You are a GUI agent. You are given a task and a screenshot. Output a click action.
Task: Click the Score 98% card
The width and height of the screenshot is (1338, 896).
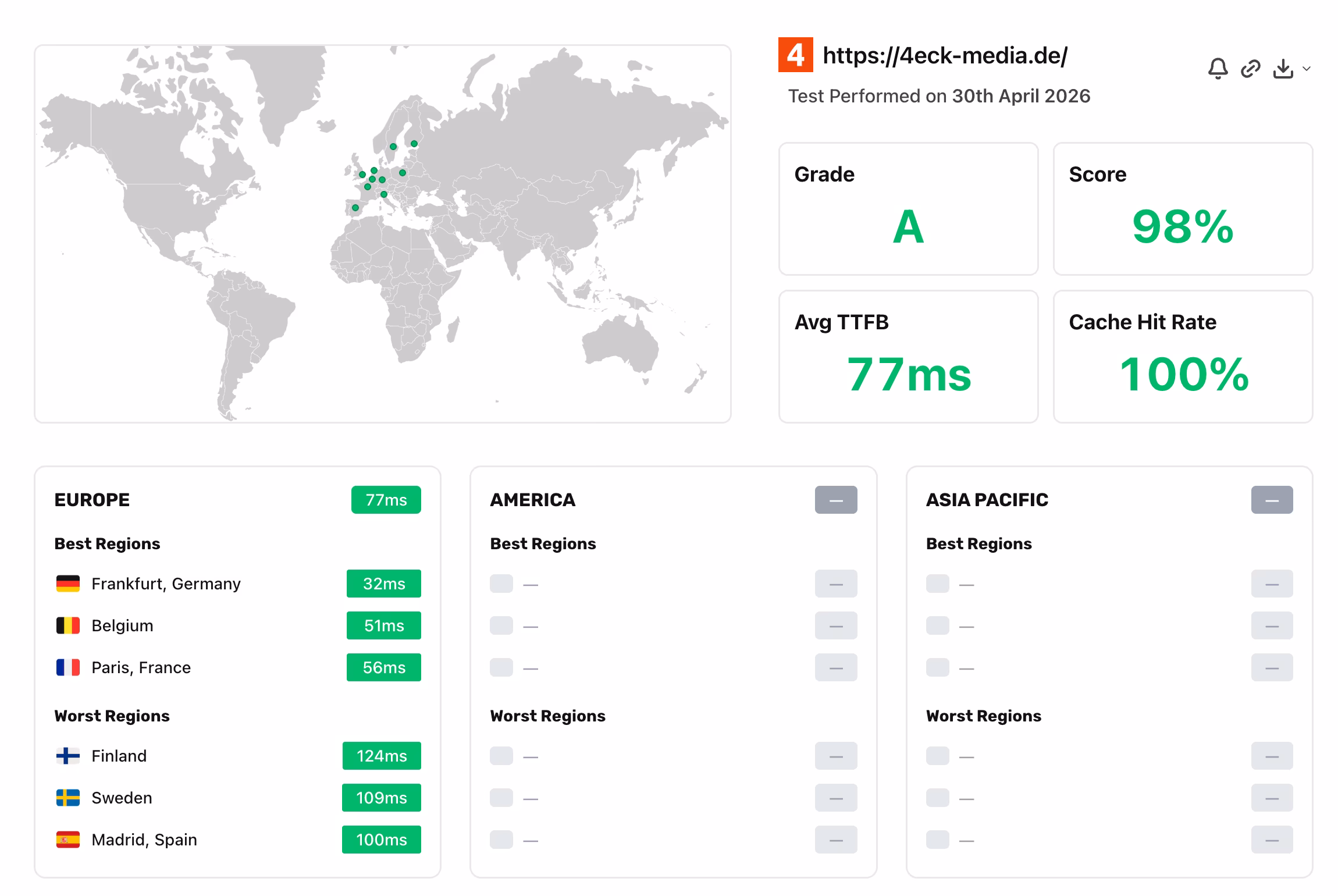coord(1183,209)
